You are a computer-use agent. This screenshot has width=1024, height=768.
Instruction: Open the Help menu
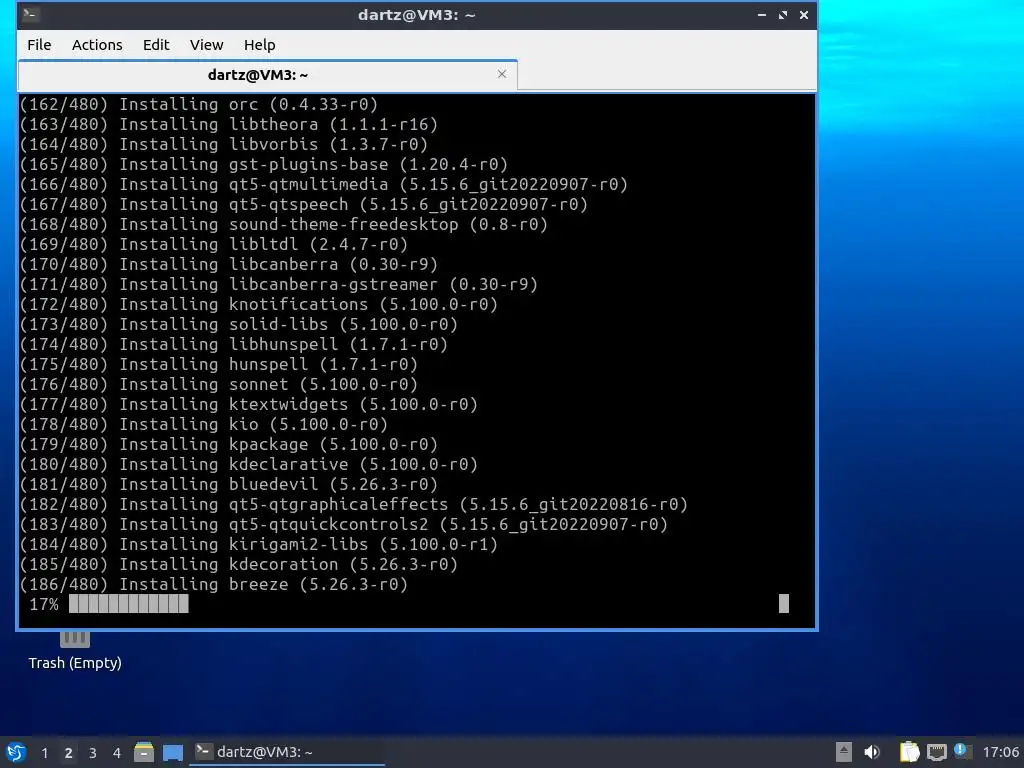[259, 45]
